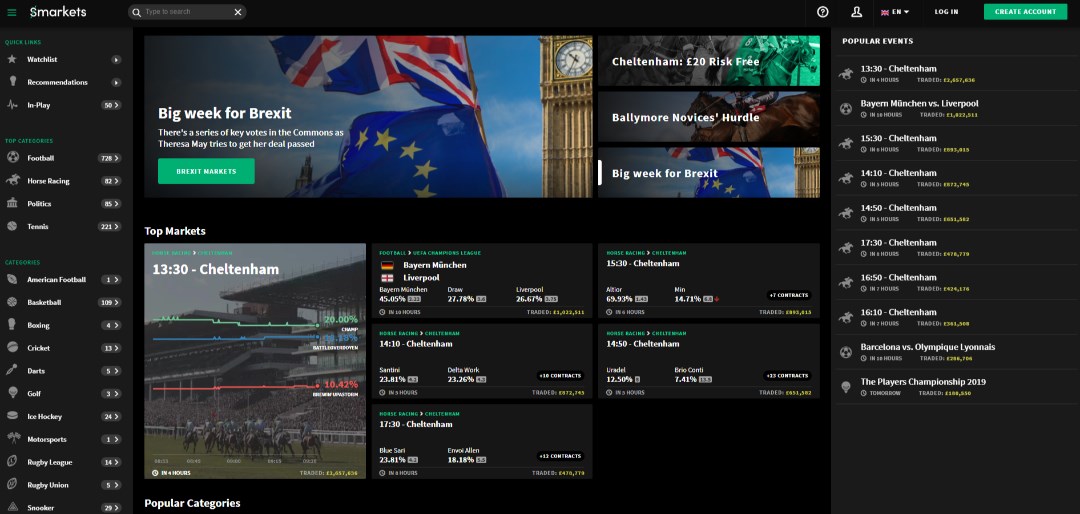This screenshot has width=1080, height=514.
Task: Click +12 CONTRACTS in 17:30 Cheltenham
Action: tap(560, 456)
